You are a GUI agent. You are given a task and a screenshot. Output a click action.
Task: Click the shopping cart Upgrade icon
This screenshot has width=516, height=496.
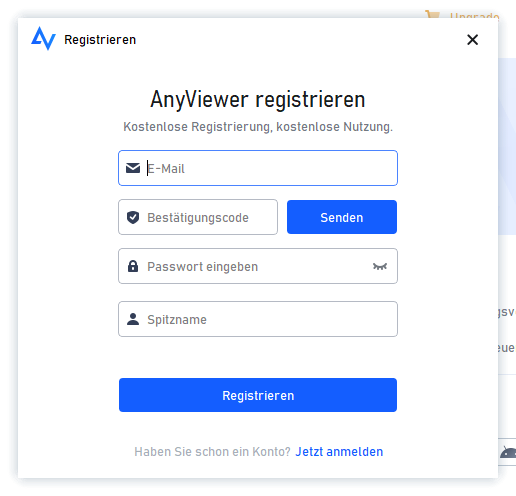(432, 15)
